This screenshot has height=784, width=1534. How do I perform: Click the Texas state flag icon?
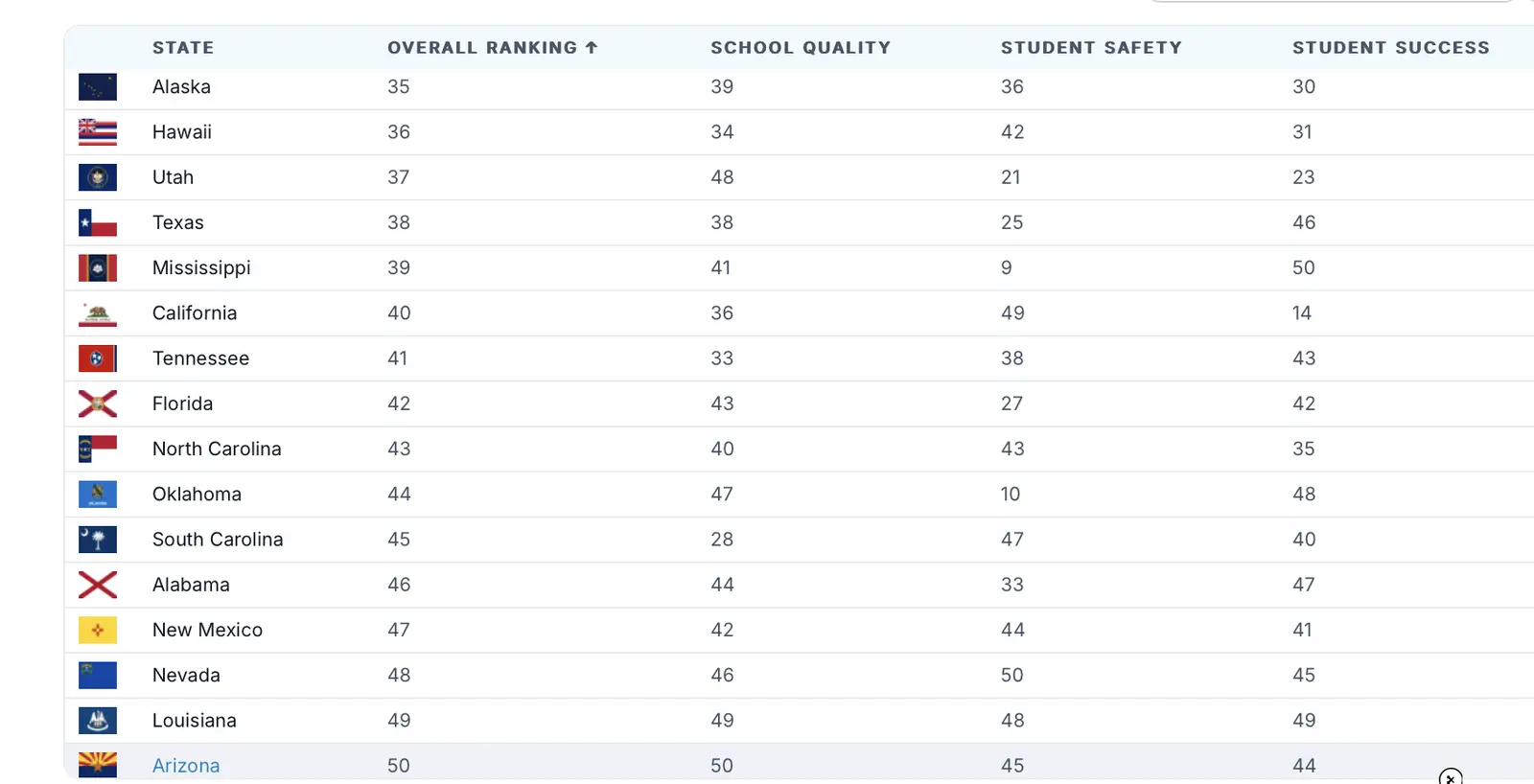[98, 223]
